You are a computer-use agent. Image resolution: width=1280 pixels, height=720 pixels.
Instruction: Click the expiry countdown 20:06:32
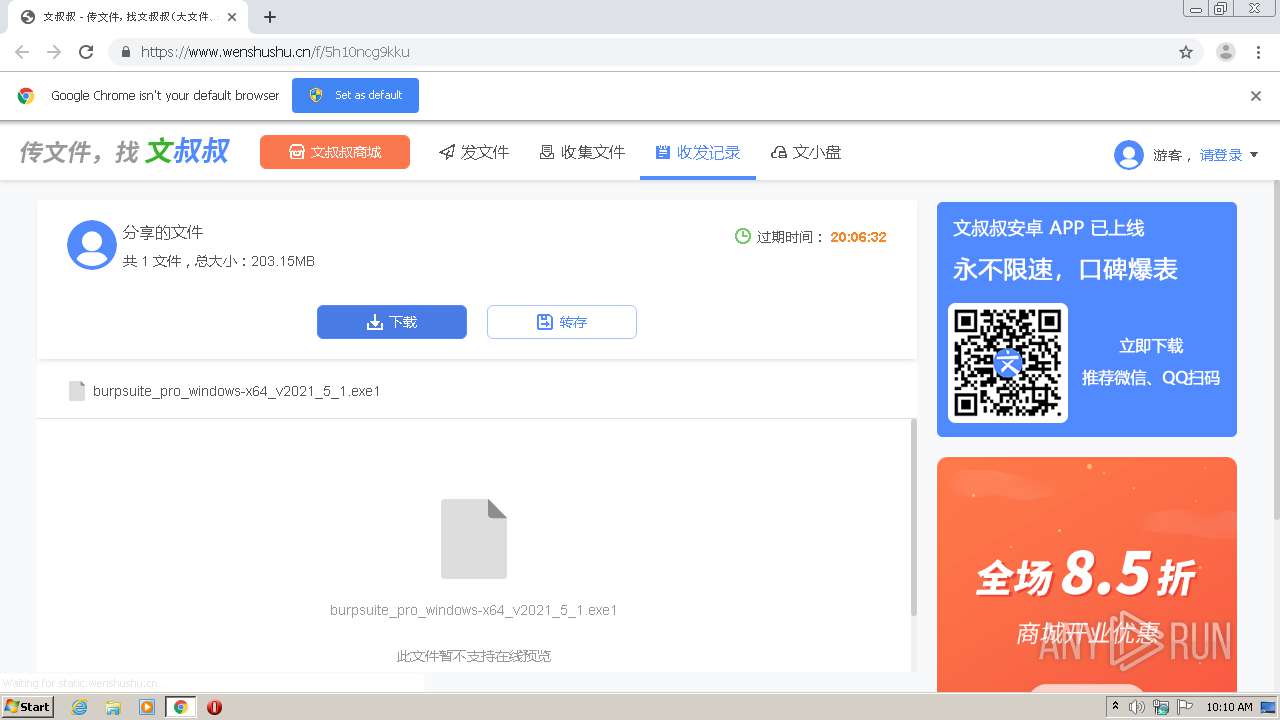[858, 237]
